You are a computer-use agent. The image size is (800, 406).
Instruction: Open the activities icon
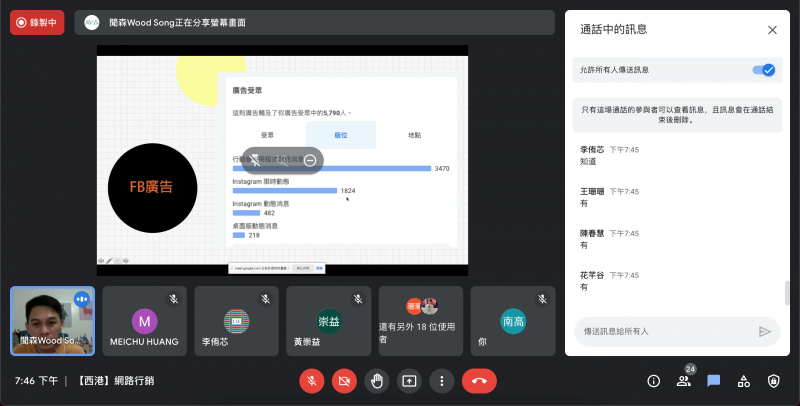coord(744,381)
